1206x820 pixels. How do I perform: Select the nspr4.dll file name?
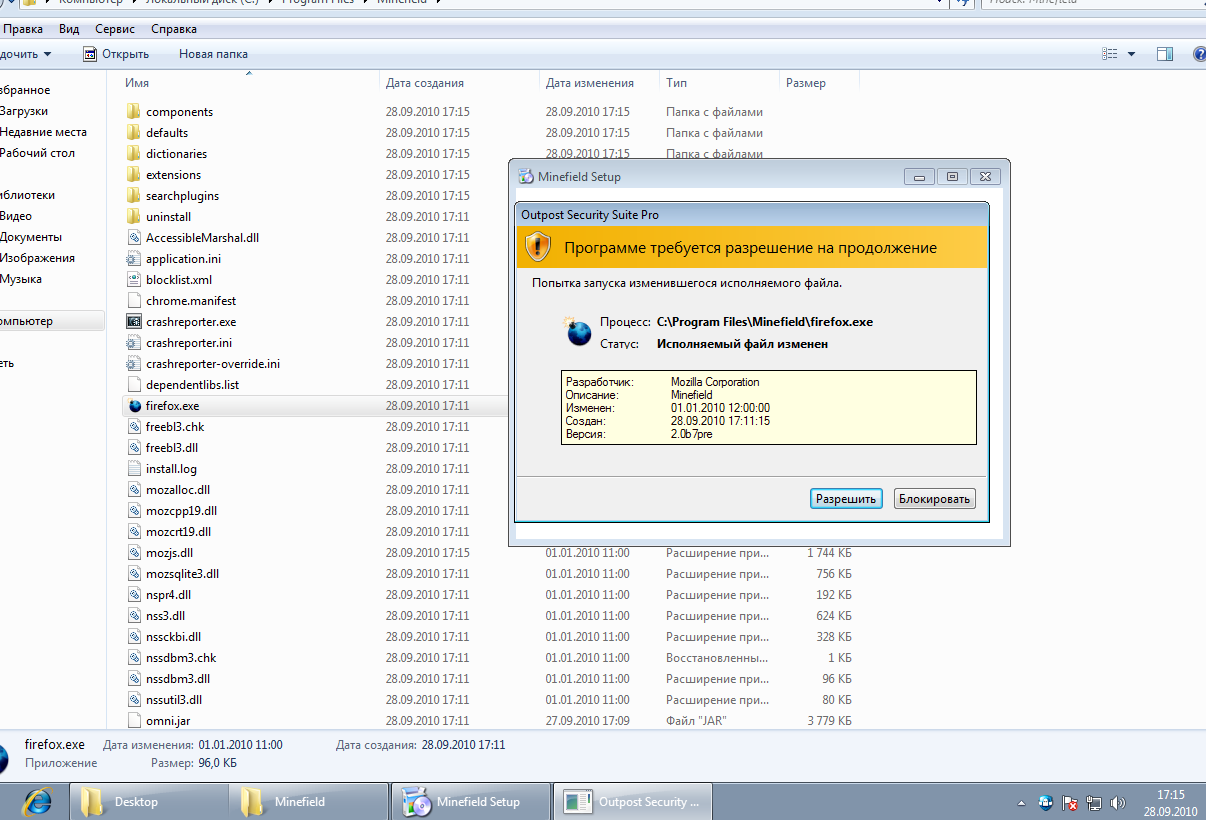click(168, 595)
